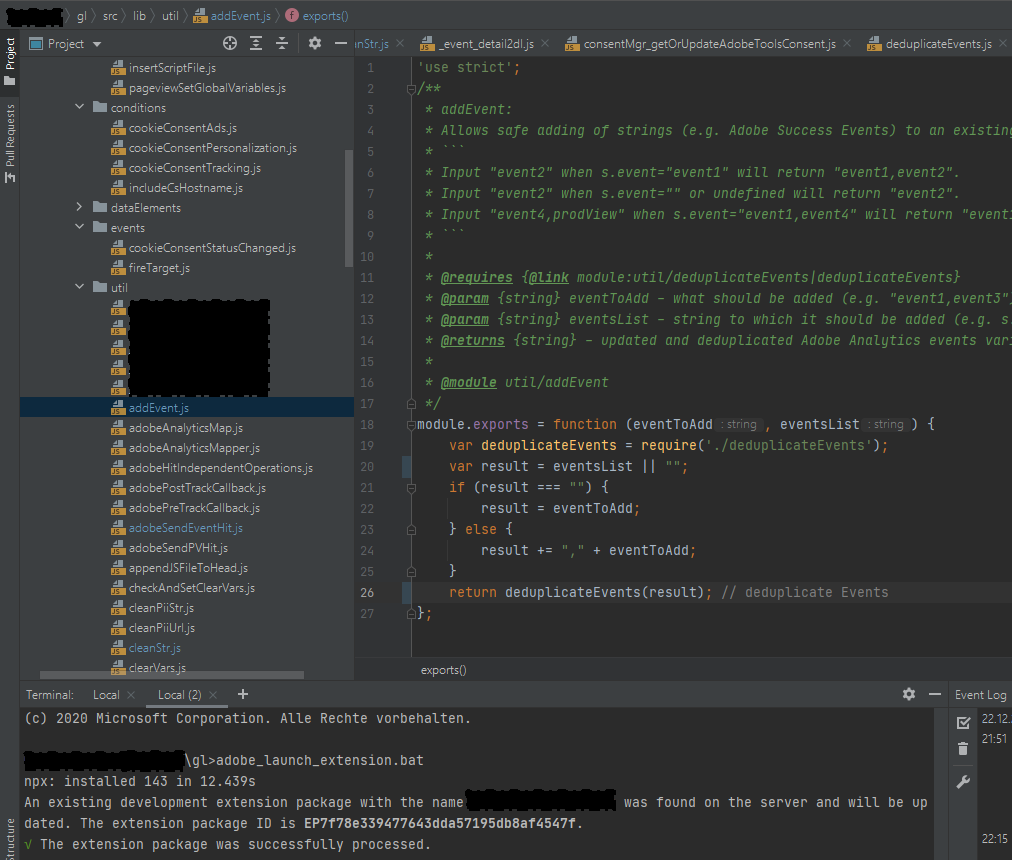Click the Project tree vertical scrollbar

349,208
